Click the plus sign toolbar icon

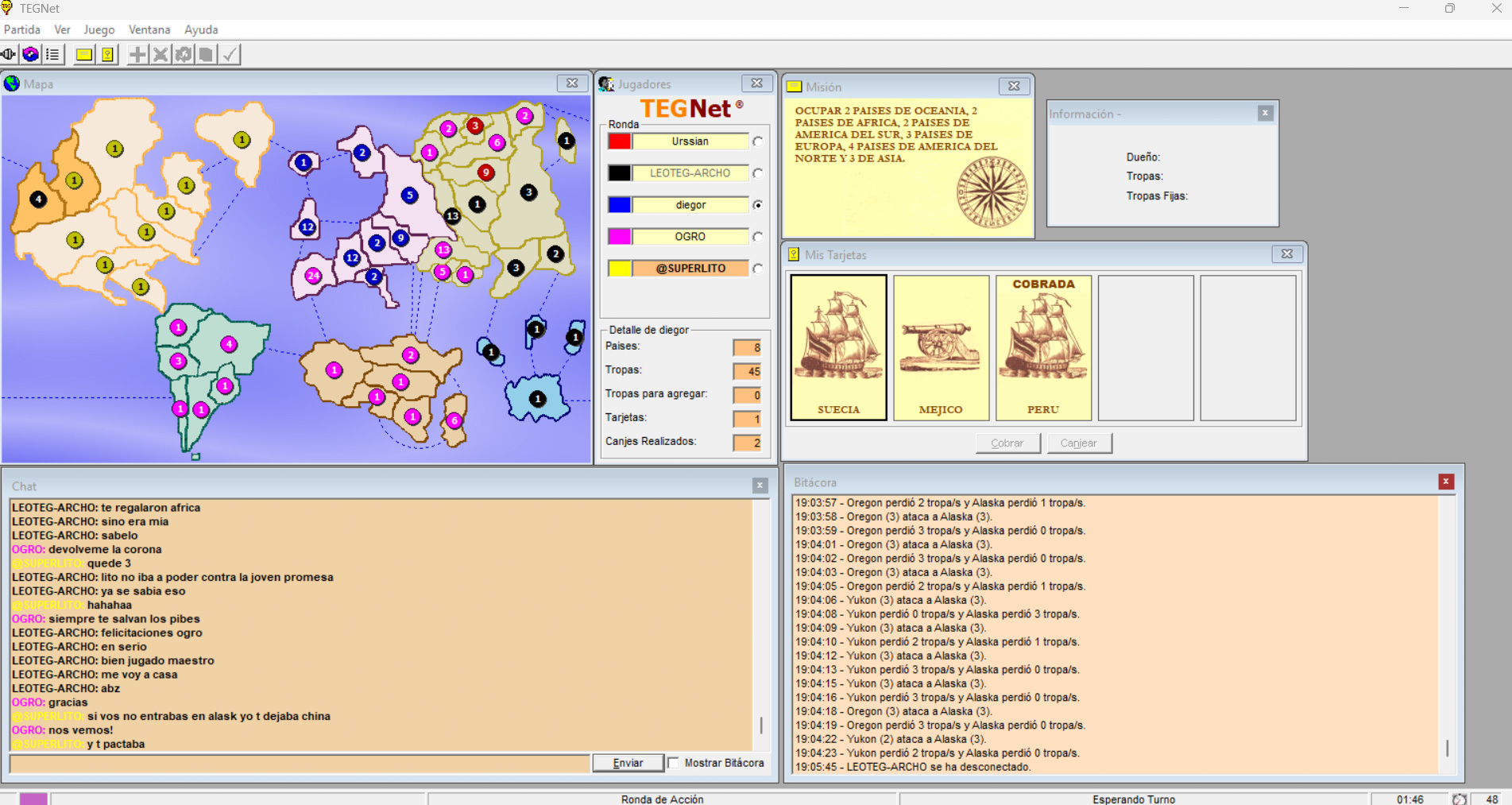tap(137, 54)
